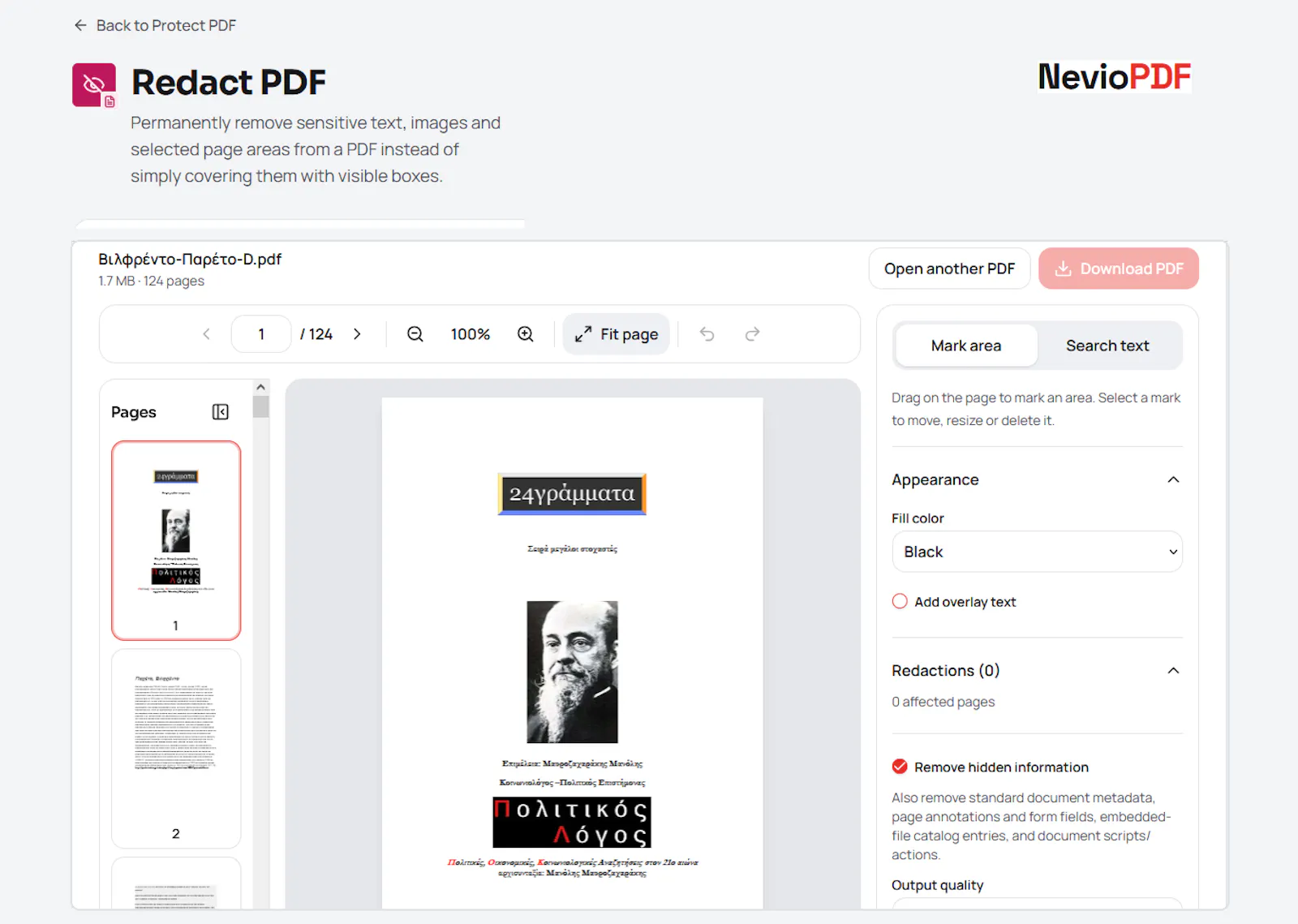Download the redacted PDF
The width and height of the screenshot is (1298, 924).
(1119, 269)
